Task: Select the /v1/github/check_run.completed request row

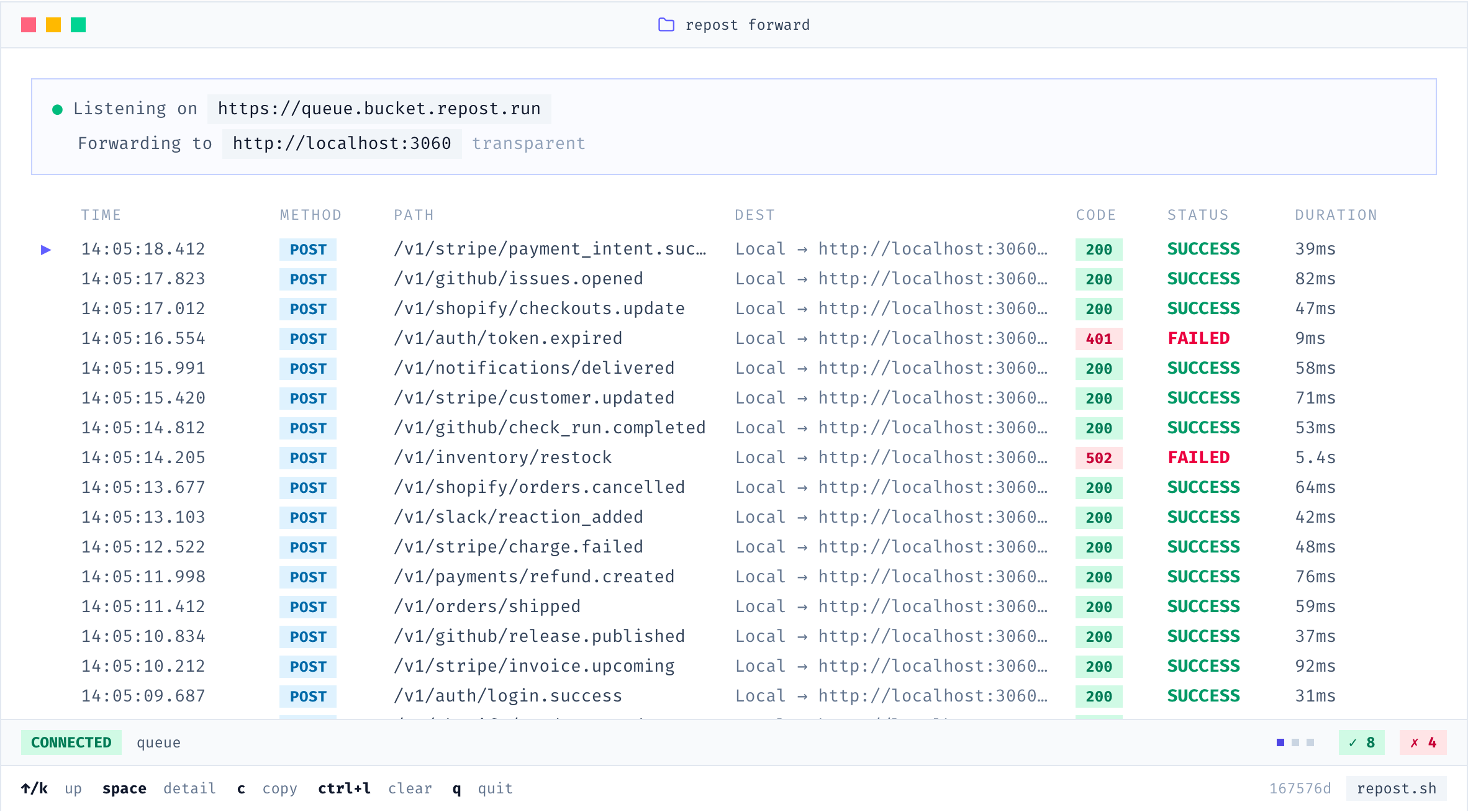Action: tap(734, 428)
